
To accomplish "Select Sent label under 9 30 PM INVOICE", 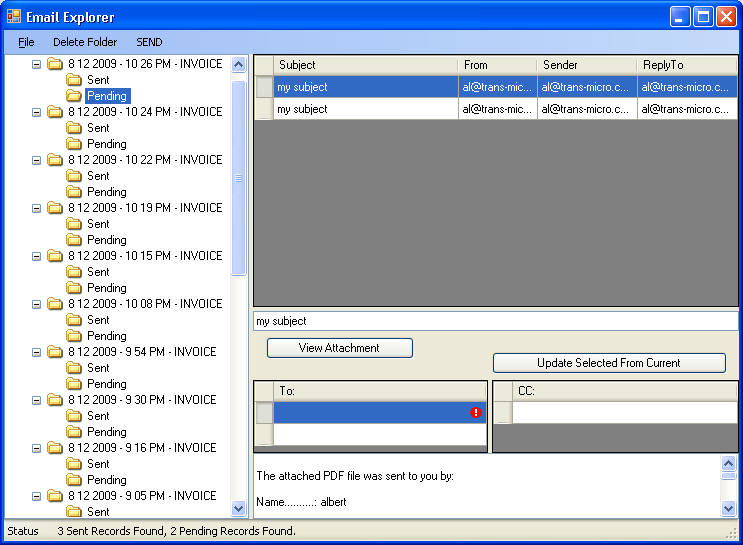I will [x=98, y=416].
